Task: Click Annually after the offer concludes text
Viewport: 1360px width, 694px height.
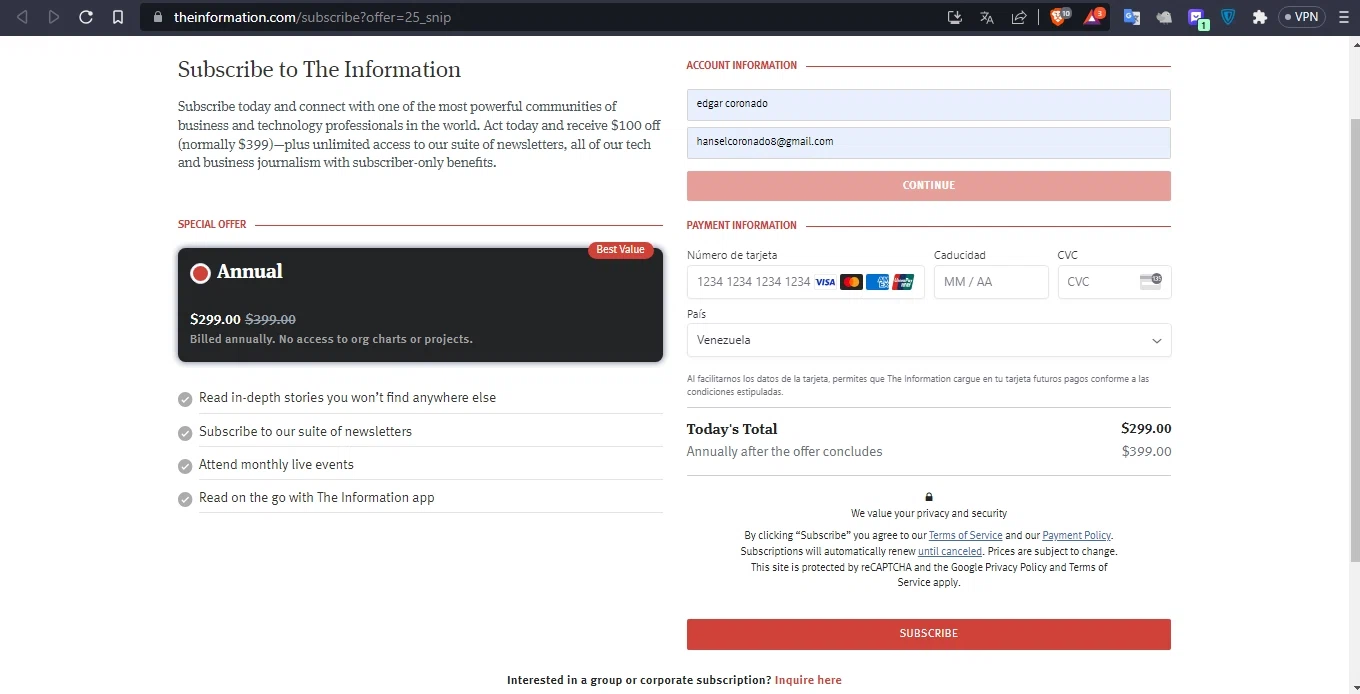Action: (784, 452)
